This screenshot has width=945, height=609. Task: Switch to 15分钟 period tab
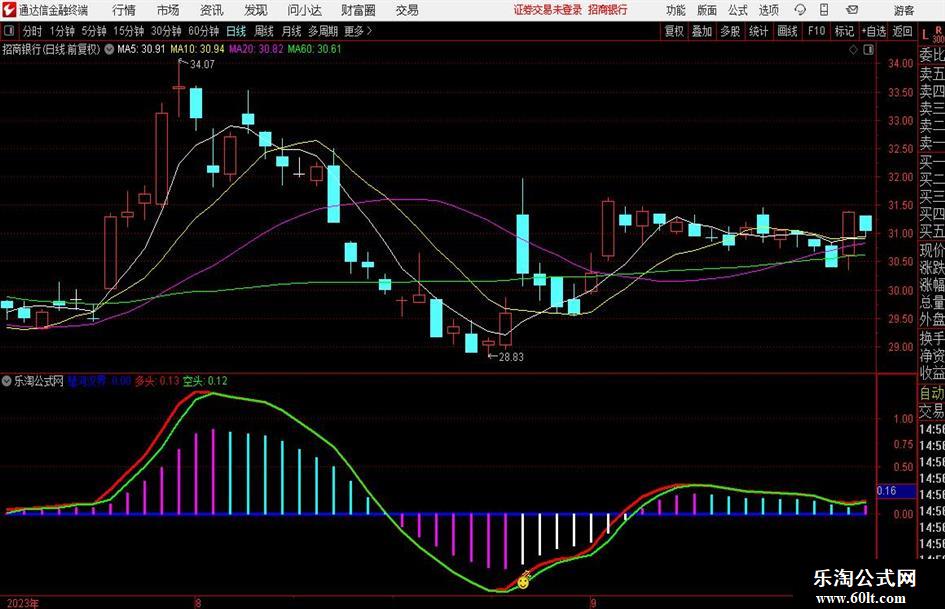129,31
